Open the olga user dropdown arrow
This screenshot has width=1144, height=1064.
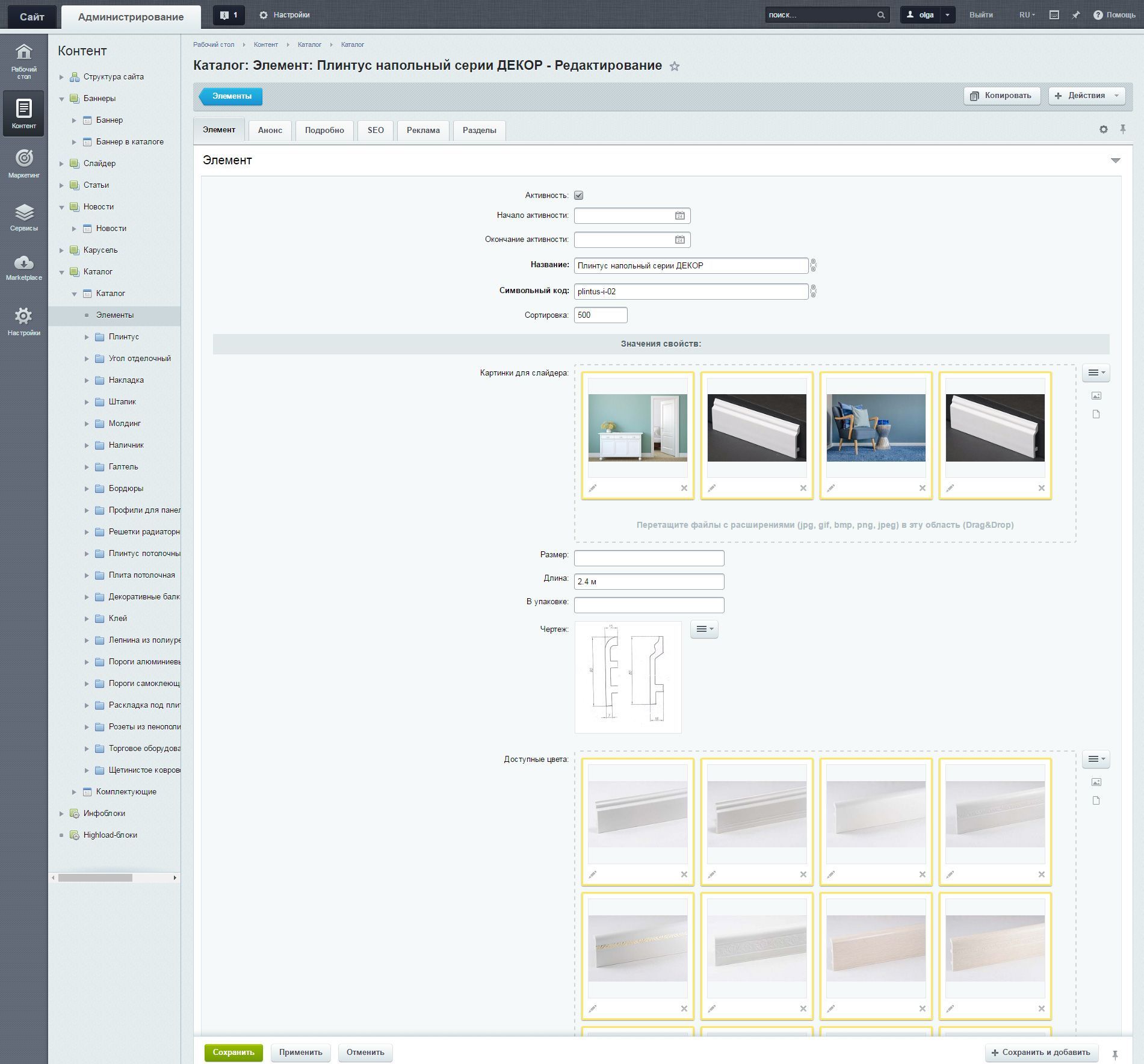(947, 15)
